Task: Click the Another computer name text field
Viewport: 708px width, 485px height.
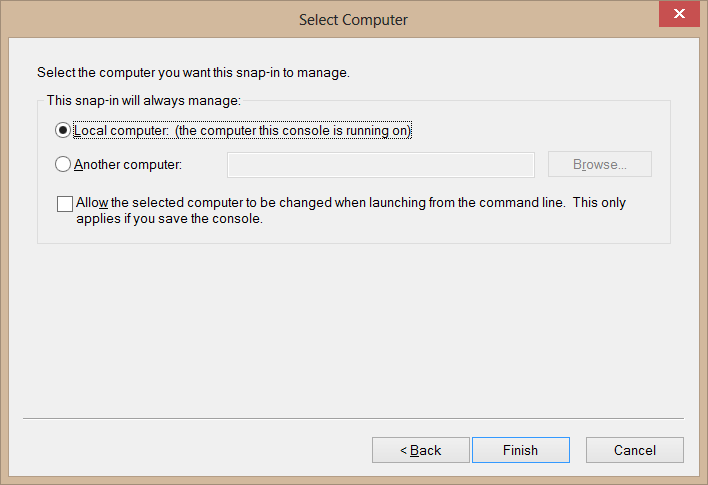Action: point(381,164)
